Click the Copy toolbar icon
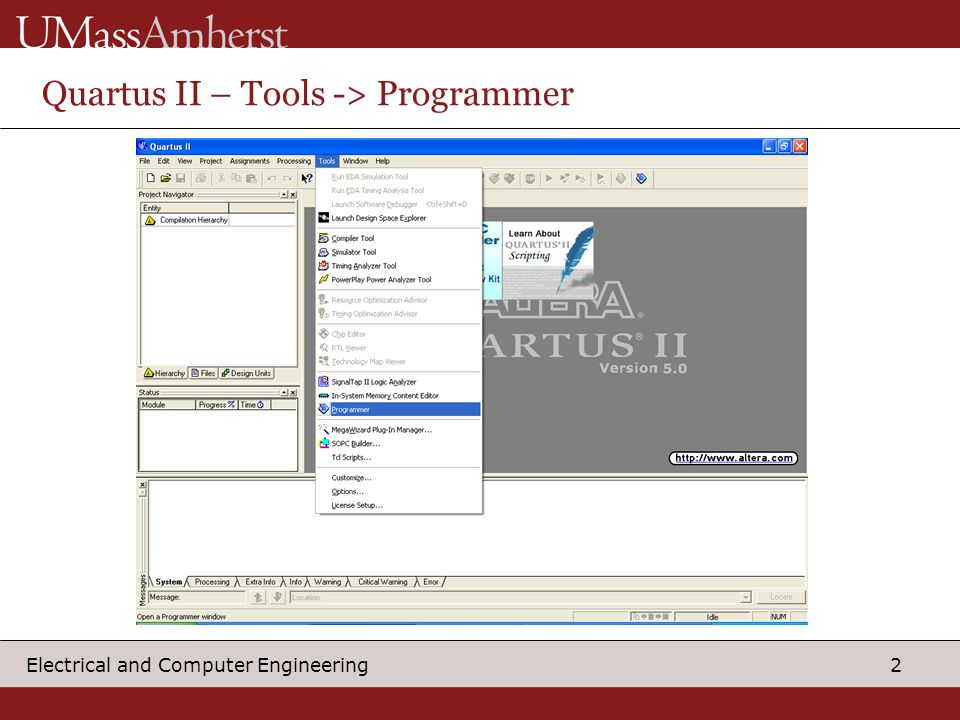 pos(236,178)
